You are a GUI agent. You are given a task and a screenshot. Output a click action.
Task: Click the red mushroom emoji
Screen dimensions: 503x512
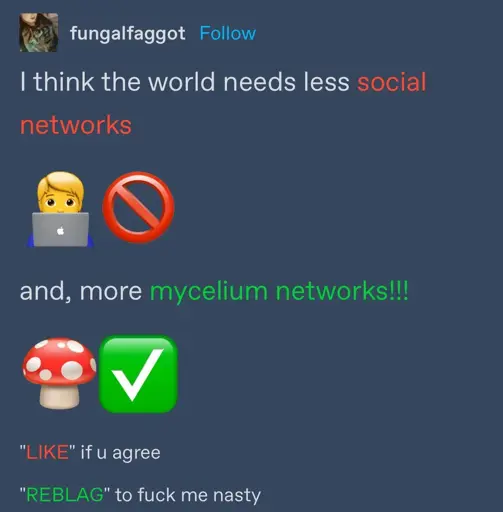(59, 373)
